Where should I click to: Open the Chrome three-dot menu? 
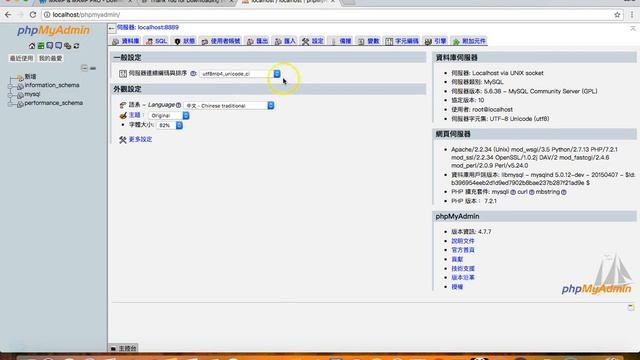(x=632, y=15)
